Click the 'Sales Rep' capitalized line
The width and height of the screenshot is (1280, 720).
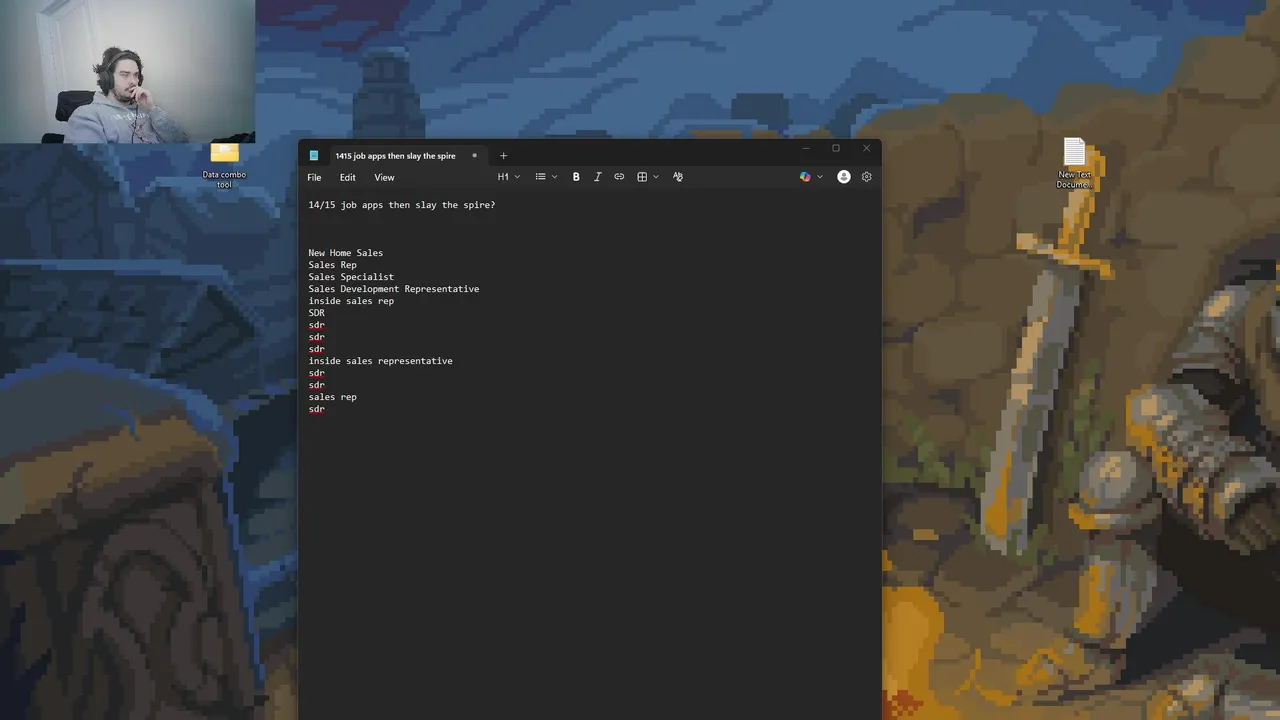(x=332, y=265)
